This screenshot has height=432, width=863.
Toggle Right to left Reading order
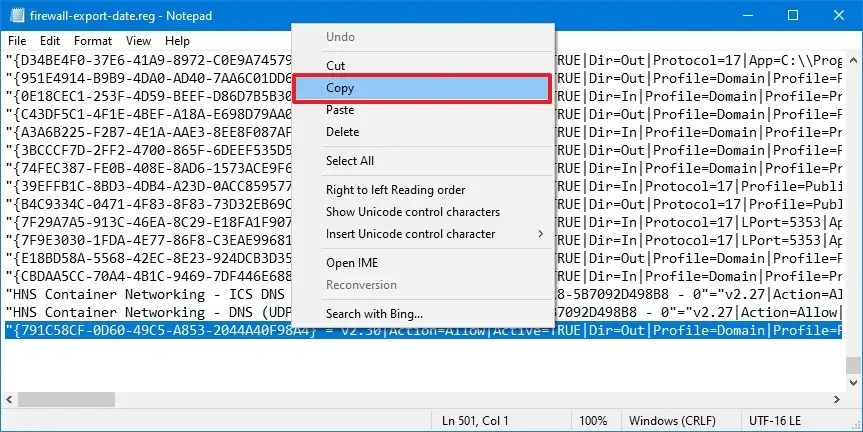[423, 190]
